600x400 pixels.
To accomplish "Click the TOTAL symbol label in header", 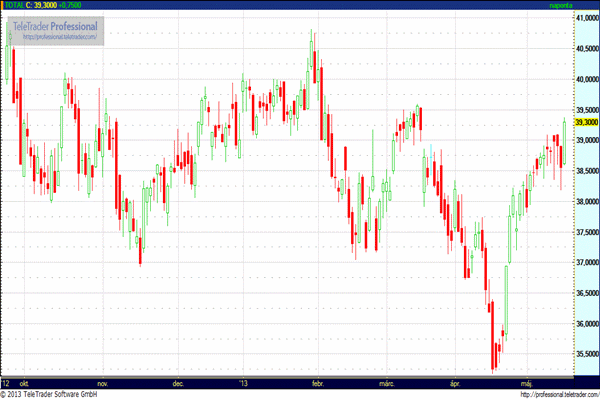I will point(15,5).
